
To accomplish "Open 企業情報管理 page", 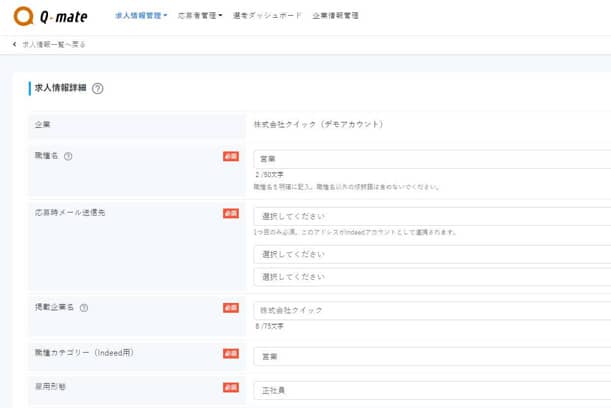I will point(335,16).
